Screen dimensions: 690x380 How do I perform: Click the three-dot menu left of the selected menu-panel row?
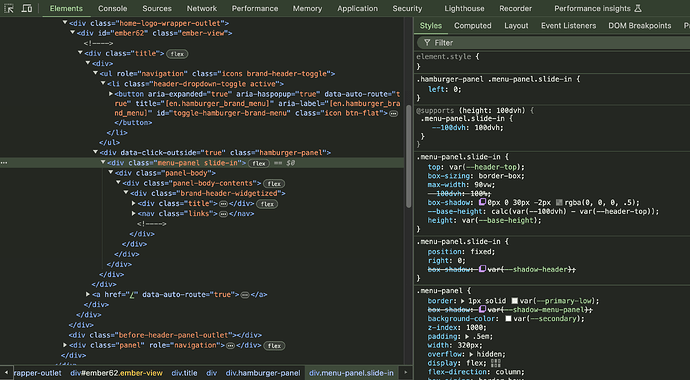pos(4,163)
